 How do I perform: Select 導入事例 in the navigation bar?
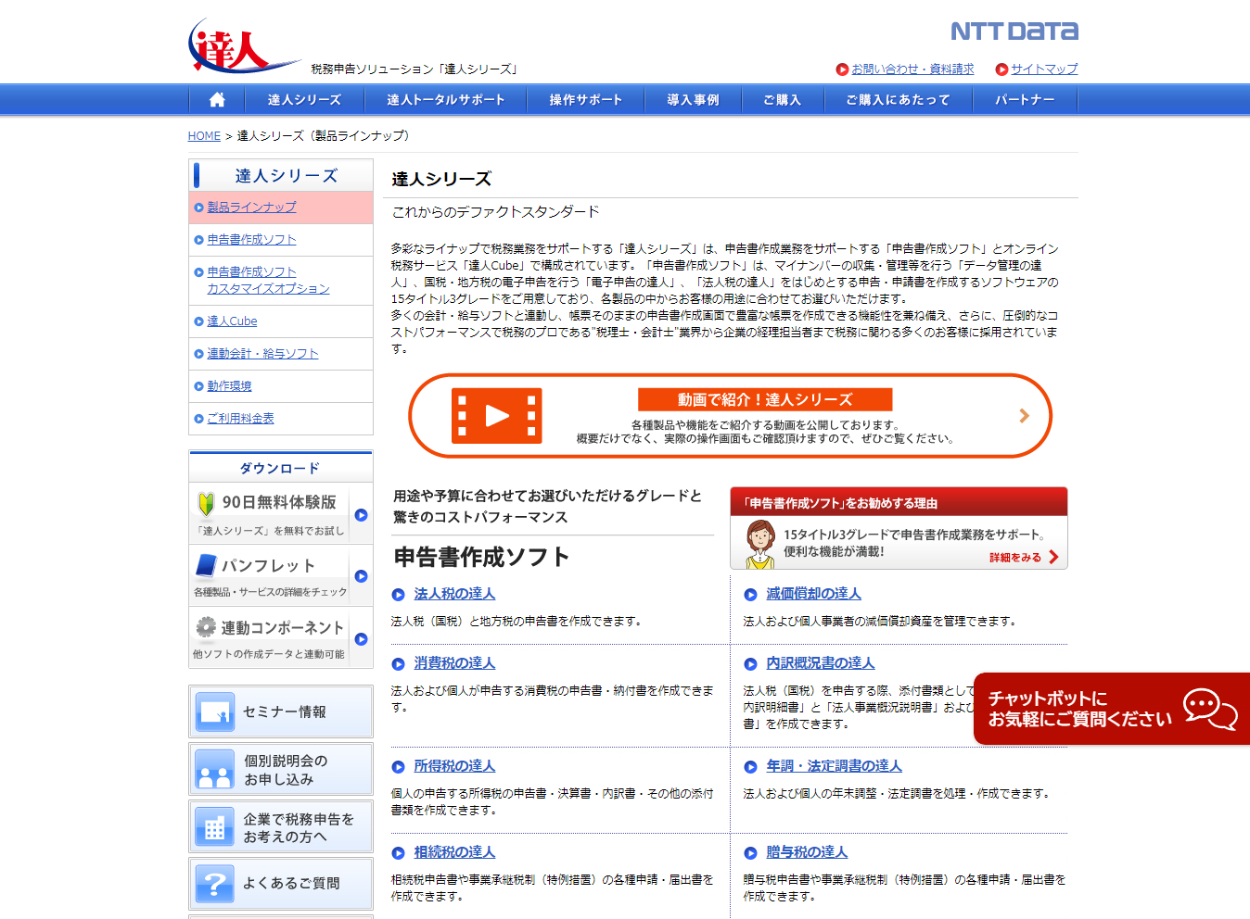(693, 100)
